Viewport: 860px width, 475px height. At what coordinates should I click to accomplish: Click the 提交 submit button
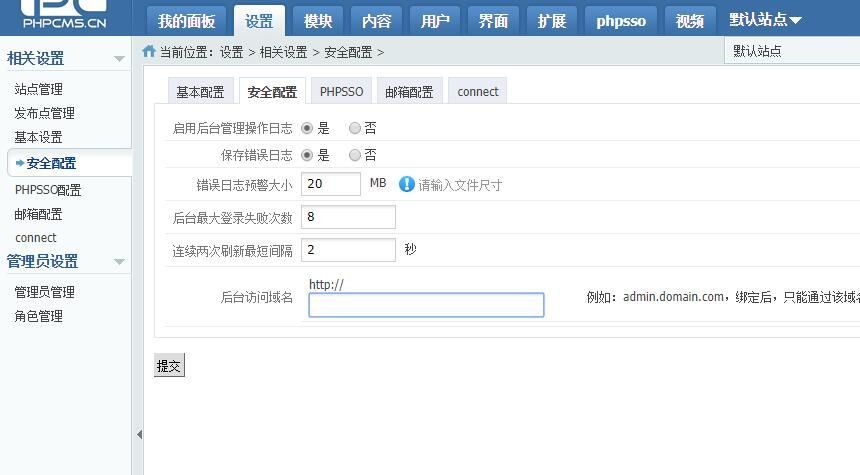pos(169,366)
